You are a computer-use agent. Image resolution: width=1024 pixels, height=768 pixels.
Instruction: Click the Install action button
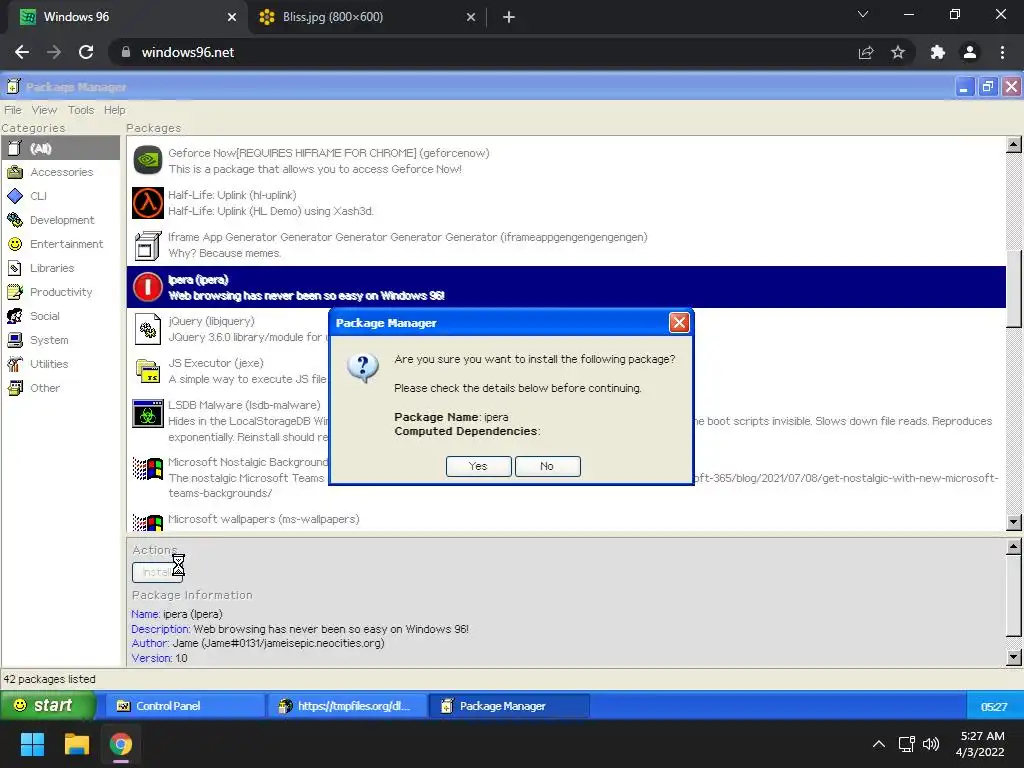(x=157, y=572)
